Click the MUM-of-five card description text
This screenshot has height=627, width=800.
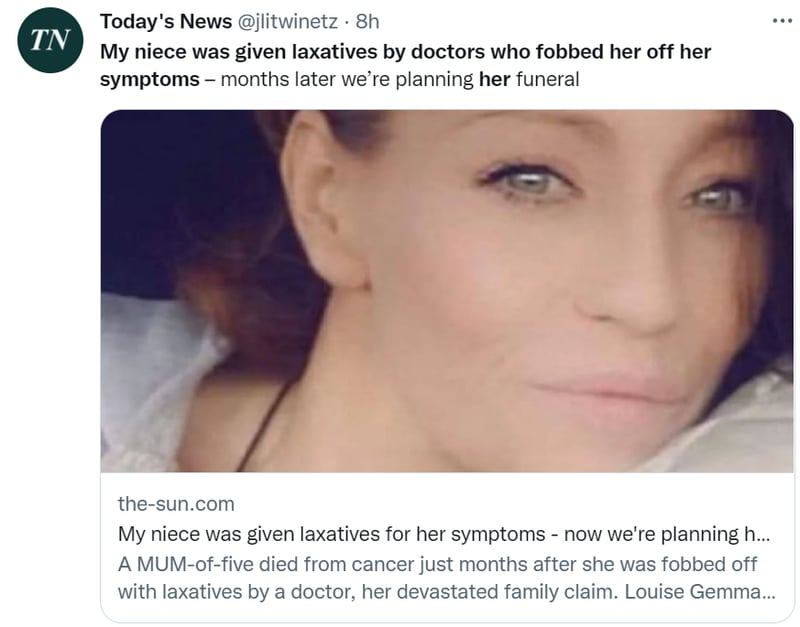click(x=446, y=578)
